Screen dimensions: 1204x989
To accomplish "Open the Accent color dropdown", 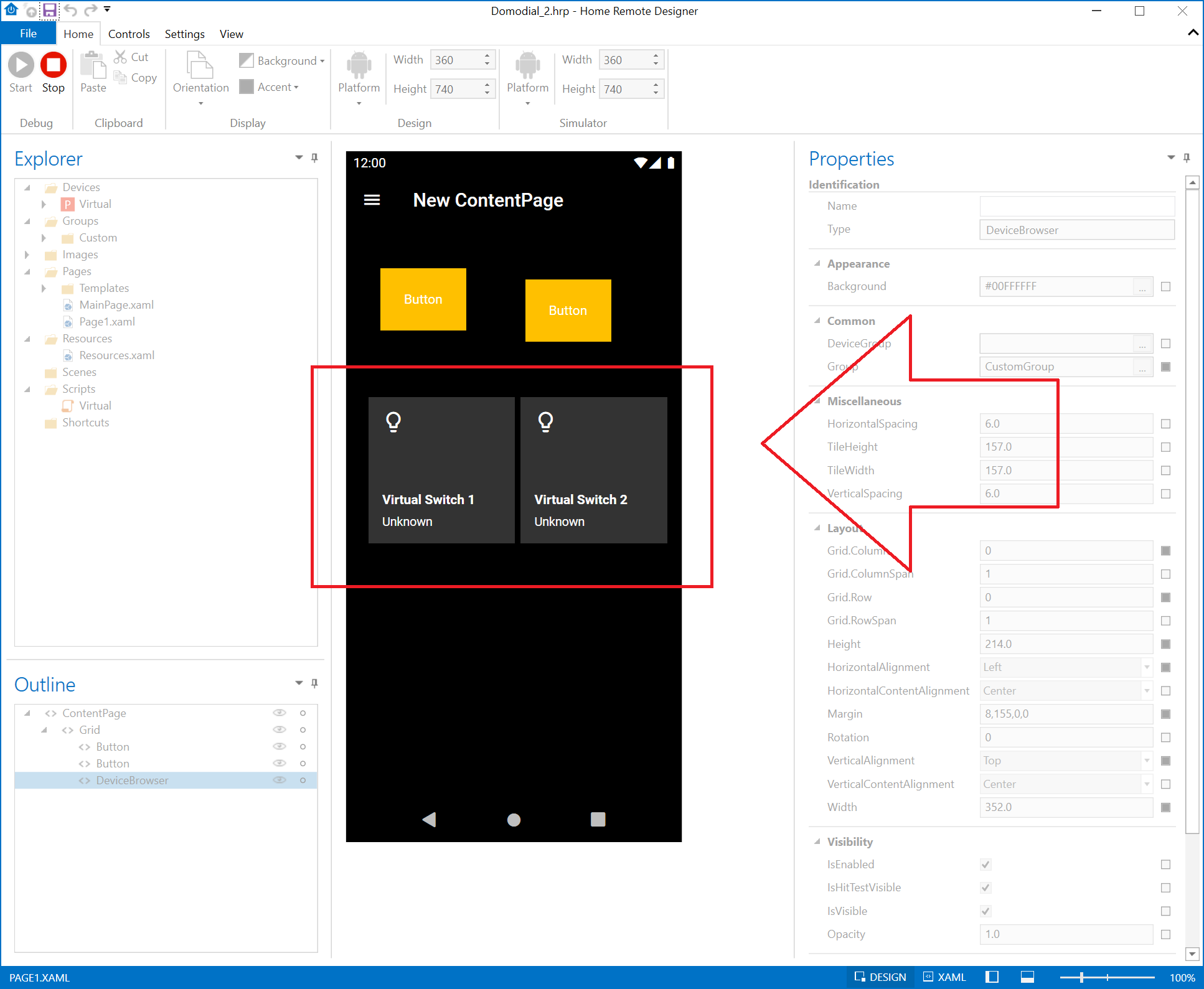I will coord(296,87).
